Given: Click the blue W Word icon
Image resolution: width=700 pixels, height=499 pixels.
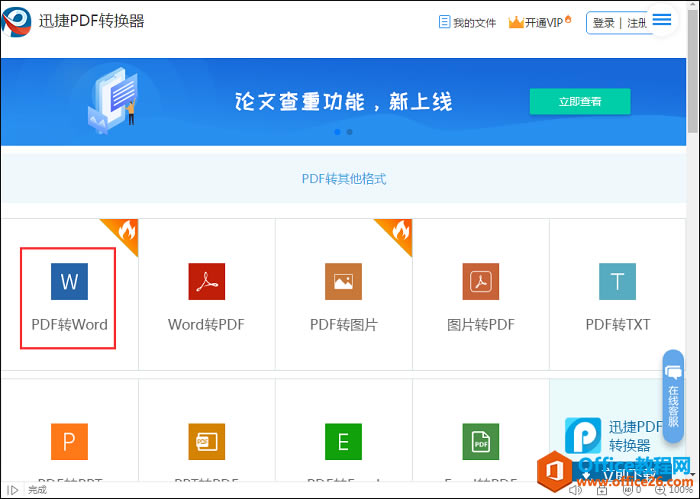Looking at the screenshot, I should click(69, 281).
